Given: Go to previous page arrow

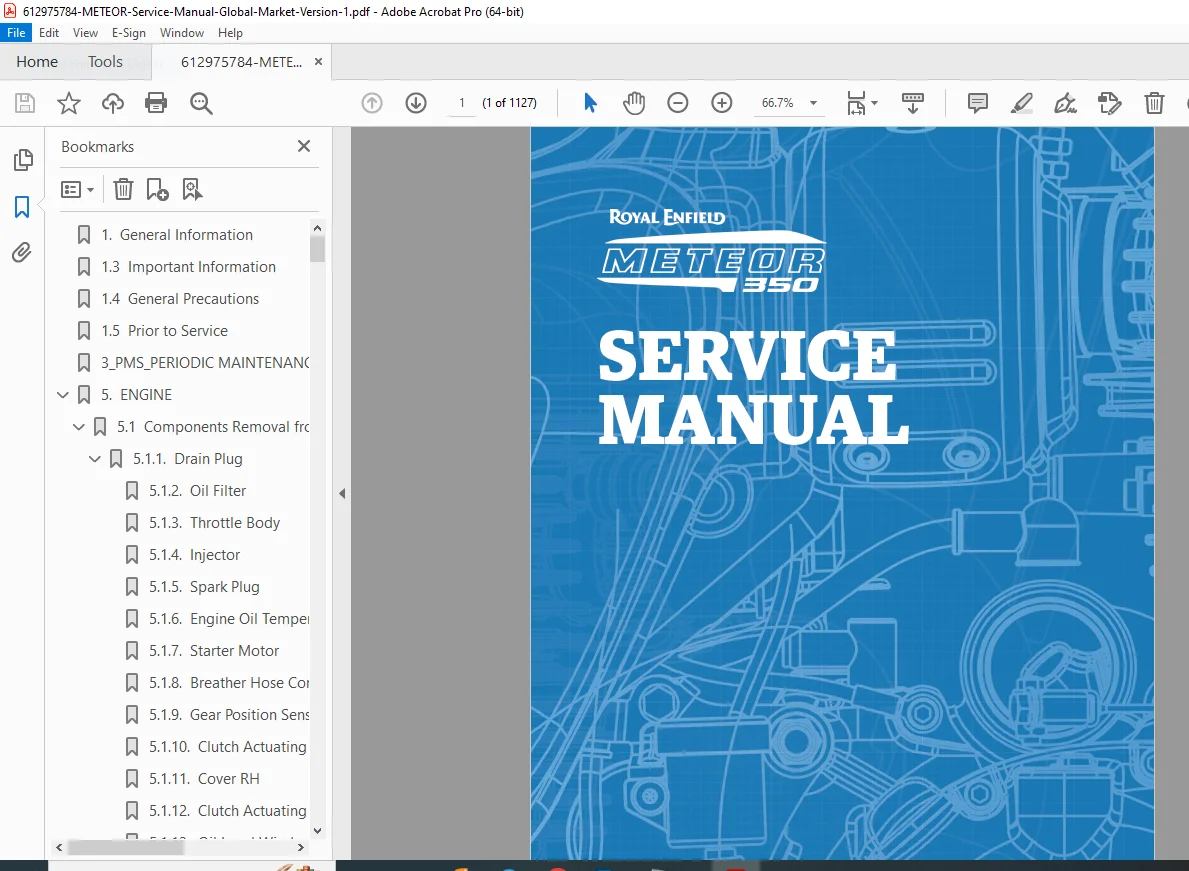Looking at the screenshot, I should [372, 103].
